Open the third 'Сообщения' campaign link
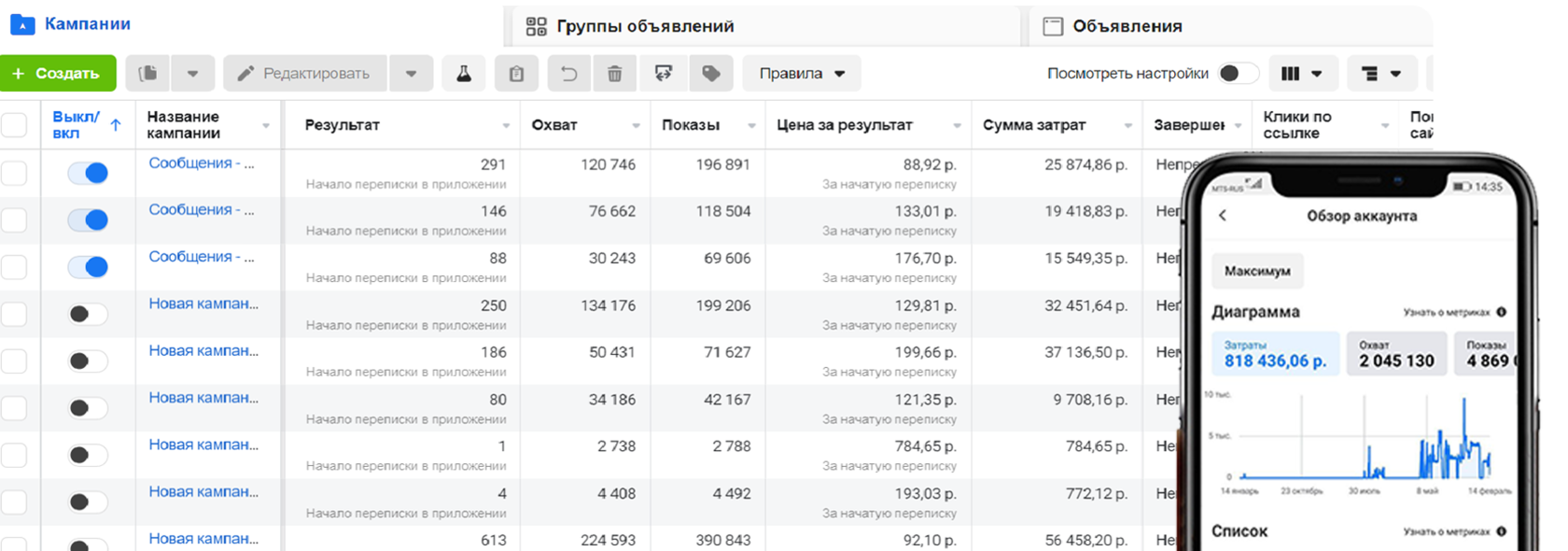 pyautogui.click(x=201, y=257)
